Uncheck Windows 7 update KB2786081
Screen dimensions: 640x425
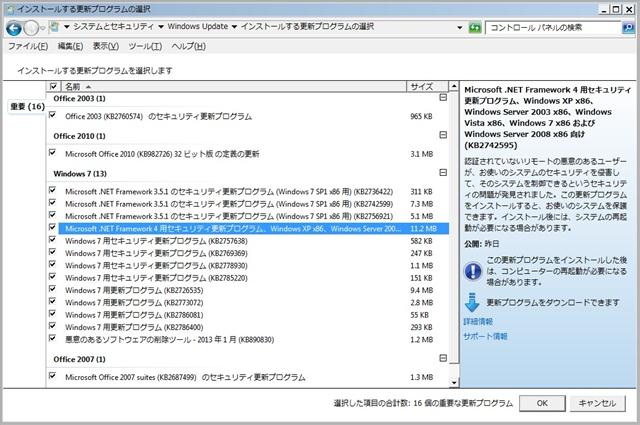(52, 314)
